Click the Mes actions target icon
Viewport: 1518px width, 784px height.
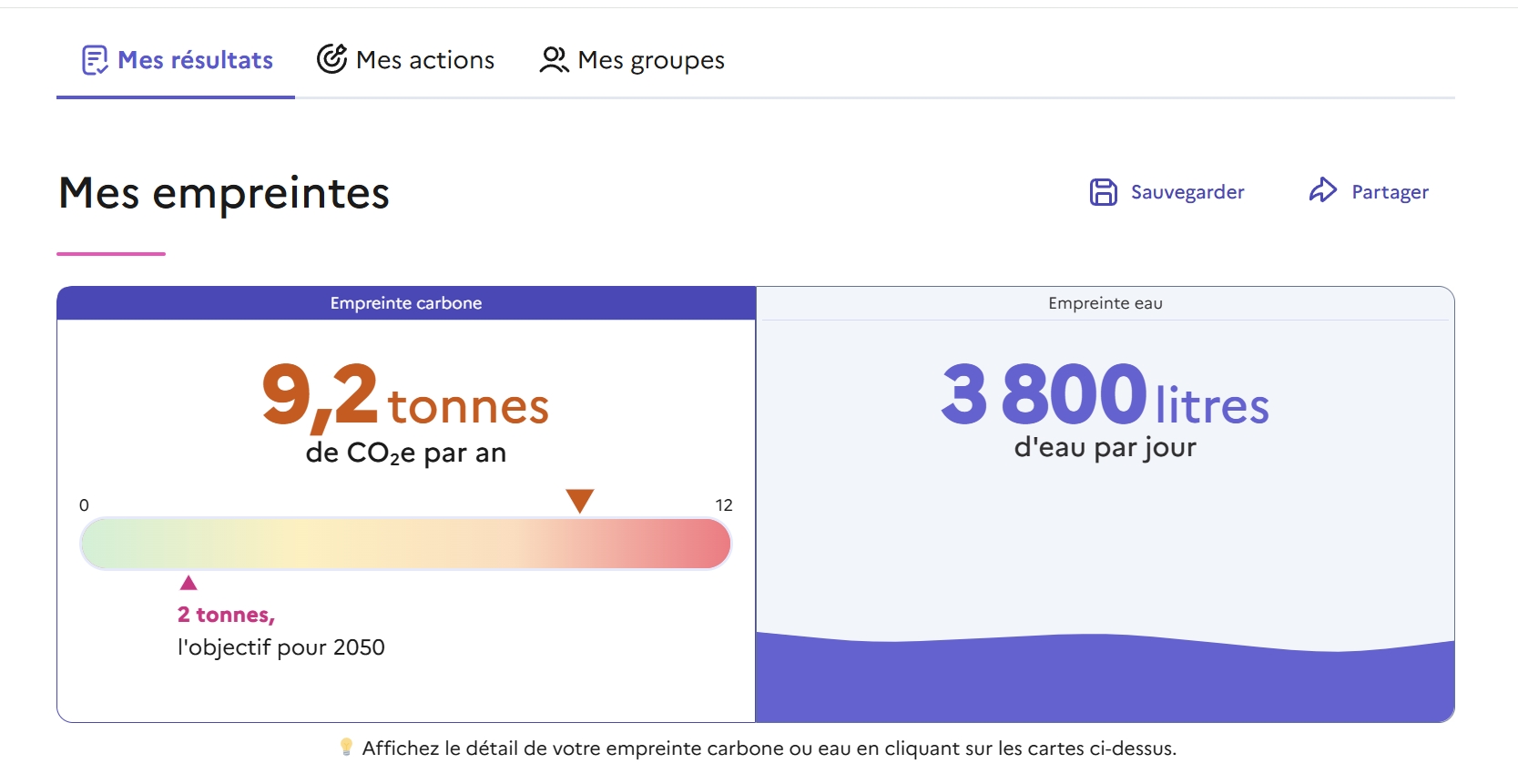pos(331,58)
